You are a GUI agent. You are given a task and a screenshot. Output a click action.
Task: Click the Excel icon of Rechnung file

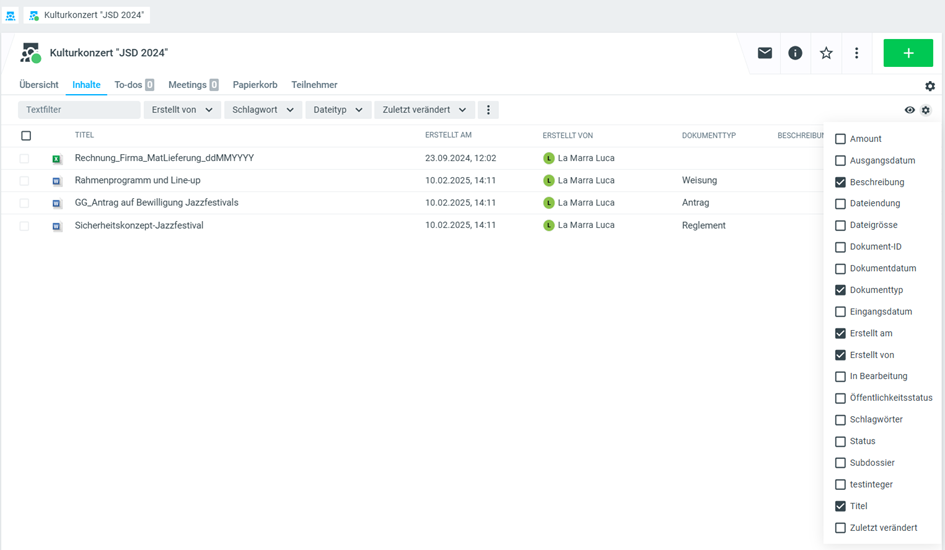click(x=57, y=159)
